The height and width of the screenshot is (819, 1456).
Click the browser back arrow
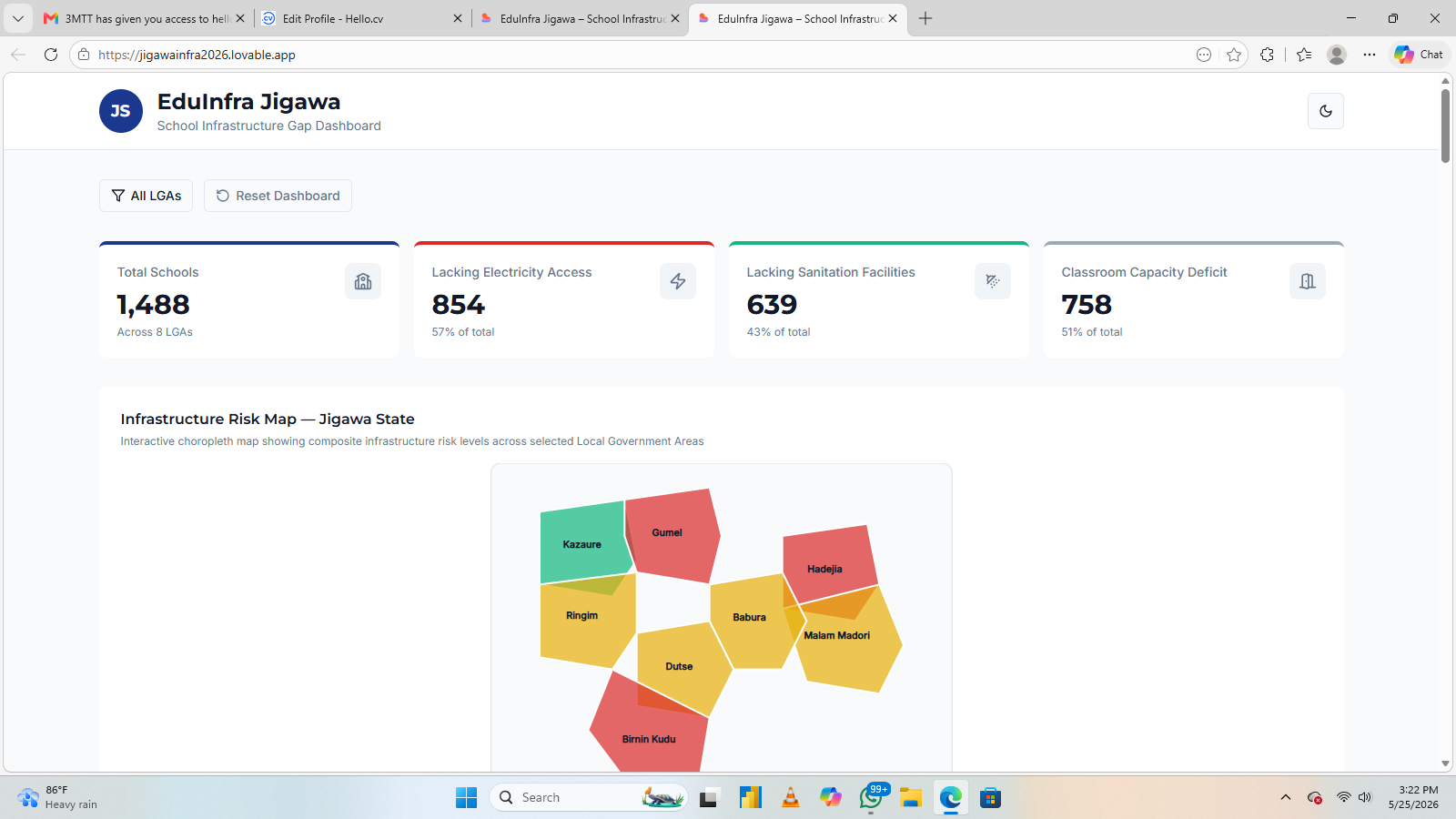click(18, 55)
